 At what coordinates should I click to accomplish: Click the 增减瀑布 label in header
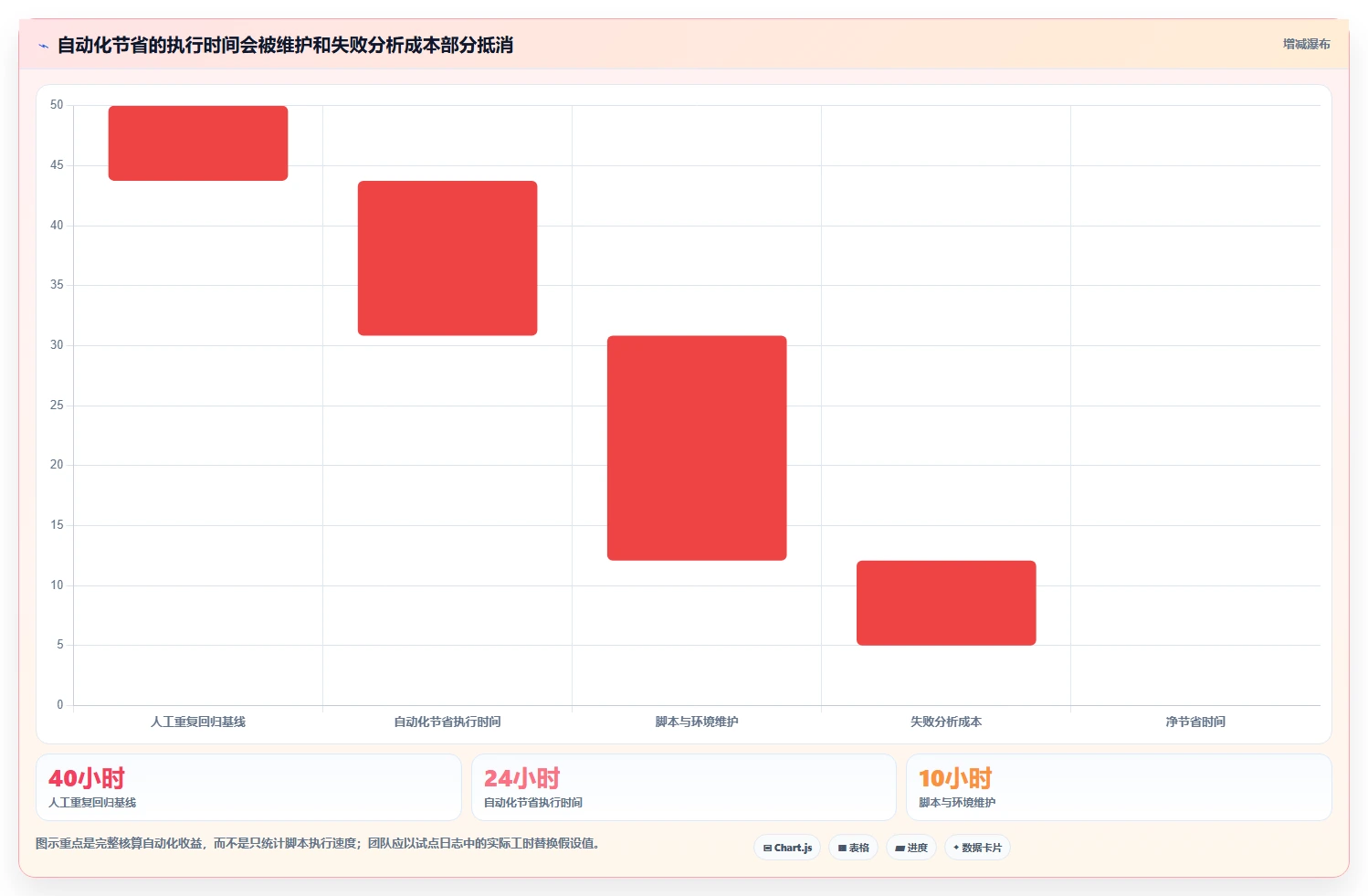tap(1306, 44)
